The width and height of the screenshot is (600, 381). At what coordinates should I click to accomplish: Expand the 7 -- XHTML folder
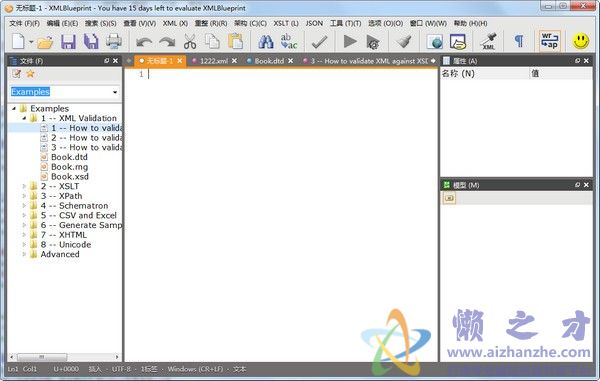coord(24,235)
